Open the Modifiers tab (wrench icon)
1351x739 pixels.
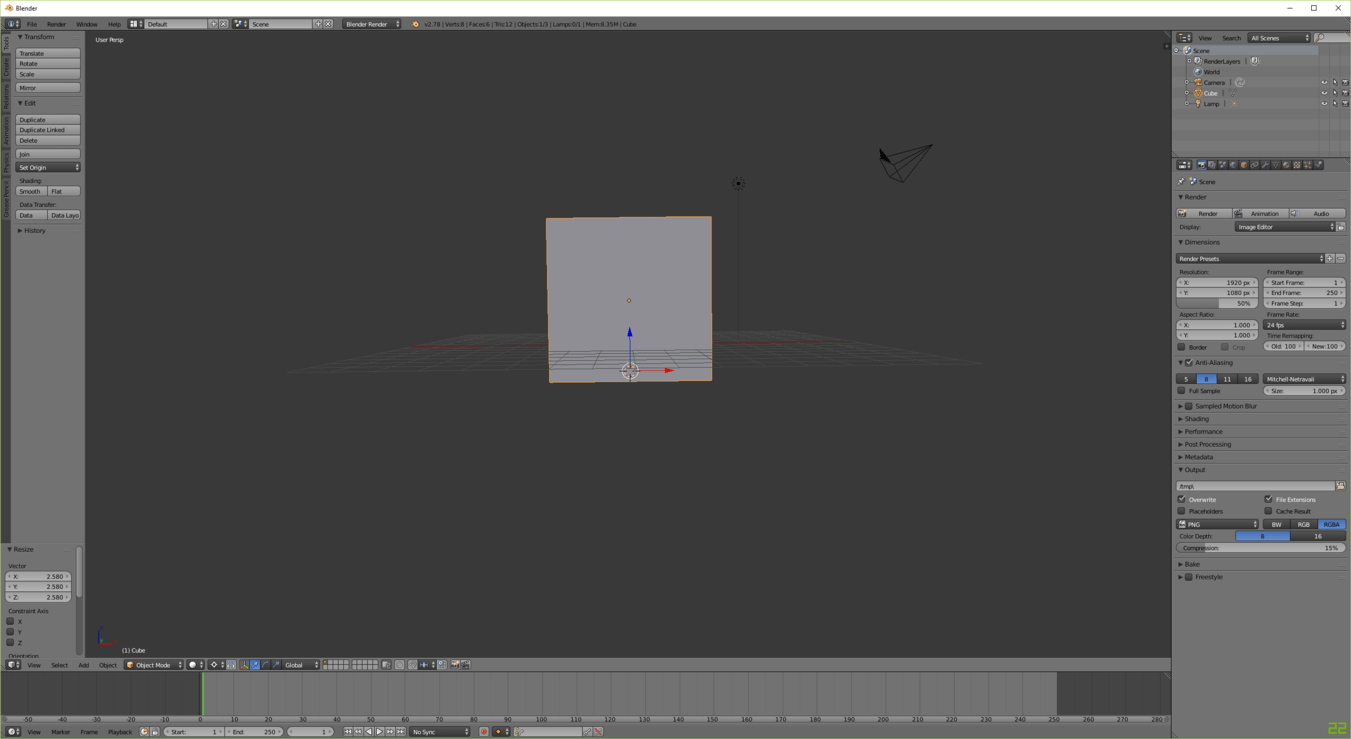pos(1266,165)
